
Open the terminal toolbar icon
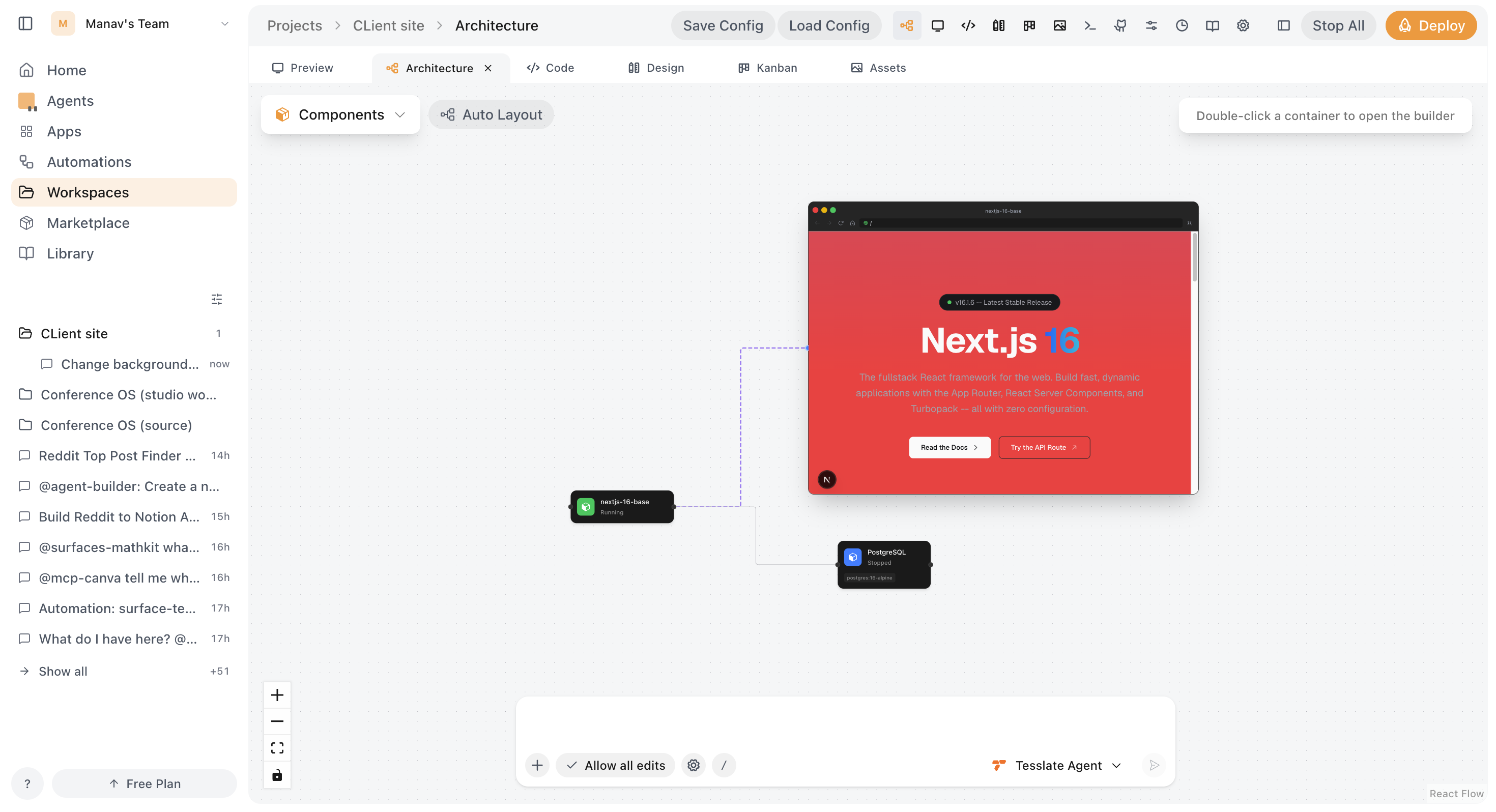tap(1090, 25)
